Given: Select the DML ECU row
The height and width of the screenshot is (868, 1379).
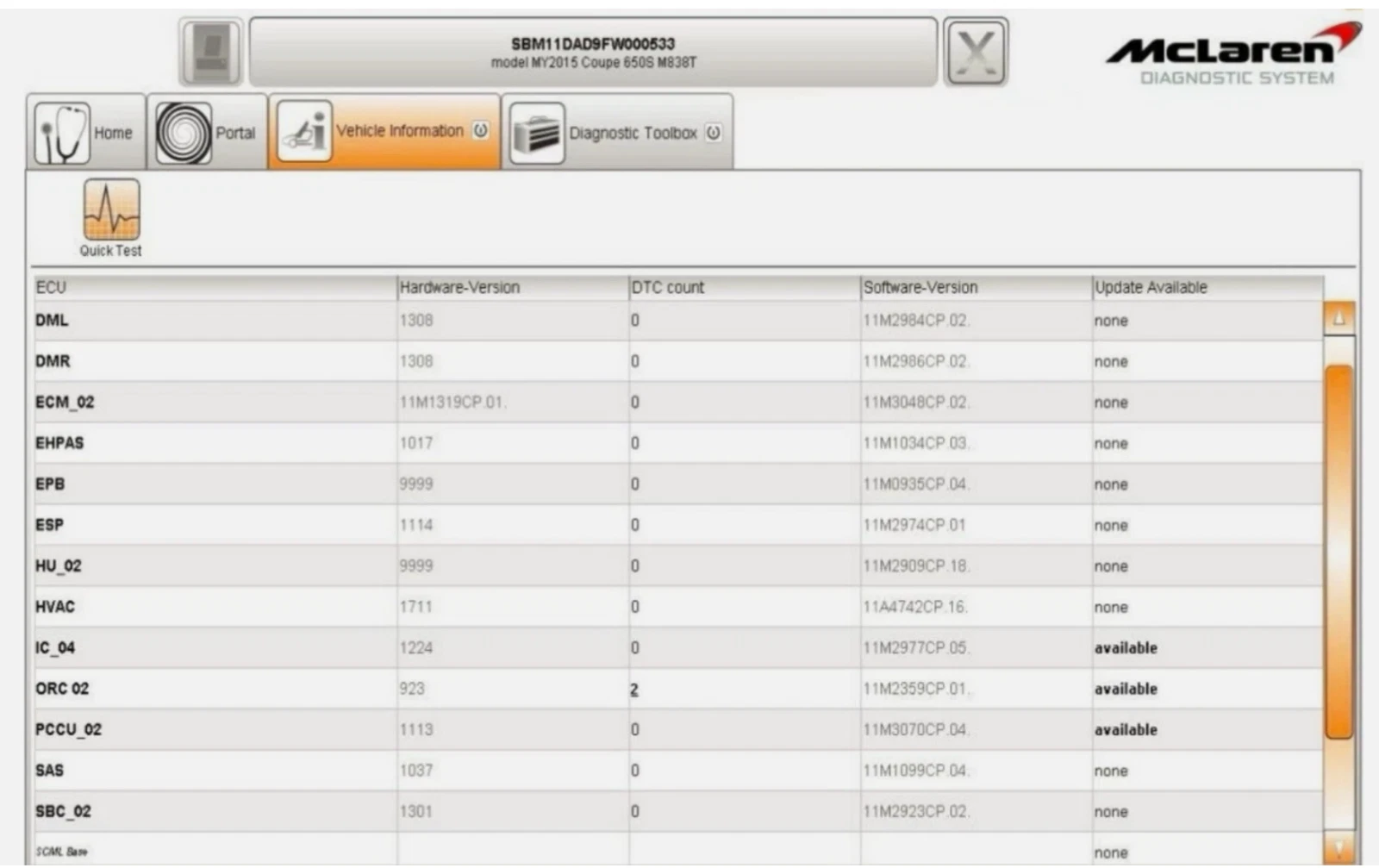Looking at the screenshot, I should (677, 321).
